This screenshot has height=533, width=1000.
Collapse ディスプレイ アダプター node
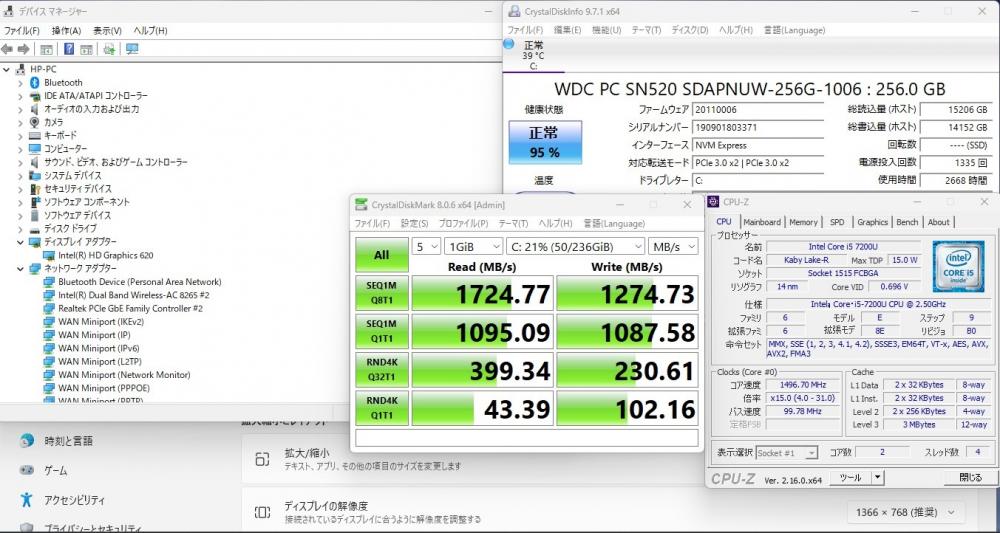pos(20,242)
